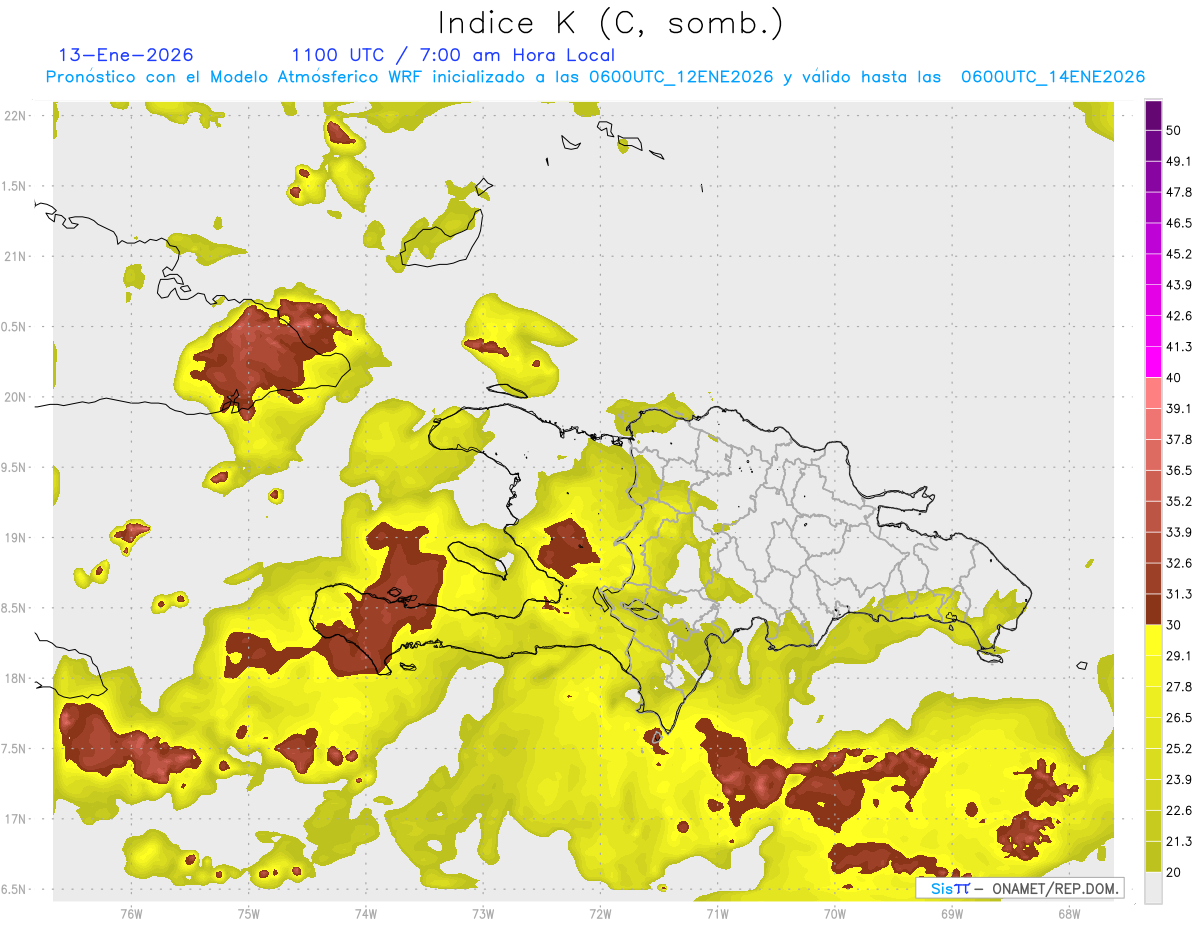Viewport: 1200px width, 927px height.
Task: Click the 'SisTT - ONAMET/REP.DOM.' credit label
Action: pyautogui.click(x=1020, y=888)
